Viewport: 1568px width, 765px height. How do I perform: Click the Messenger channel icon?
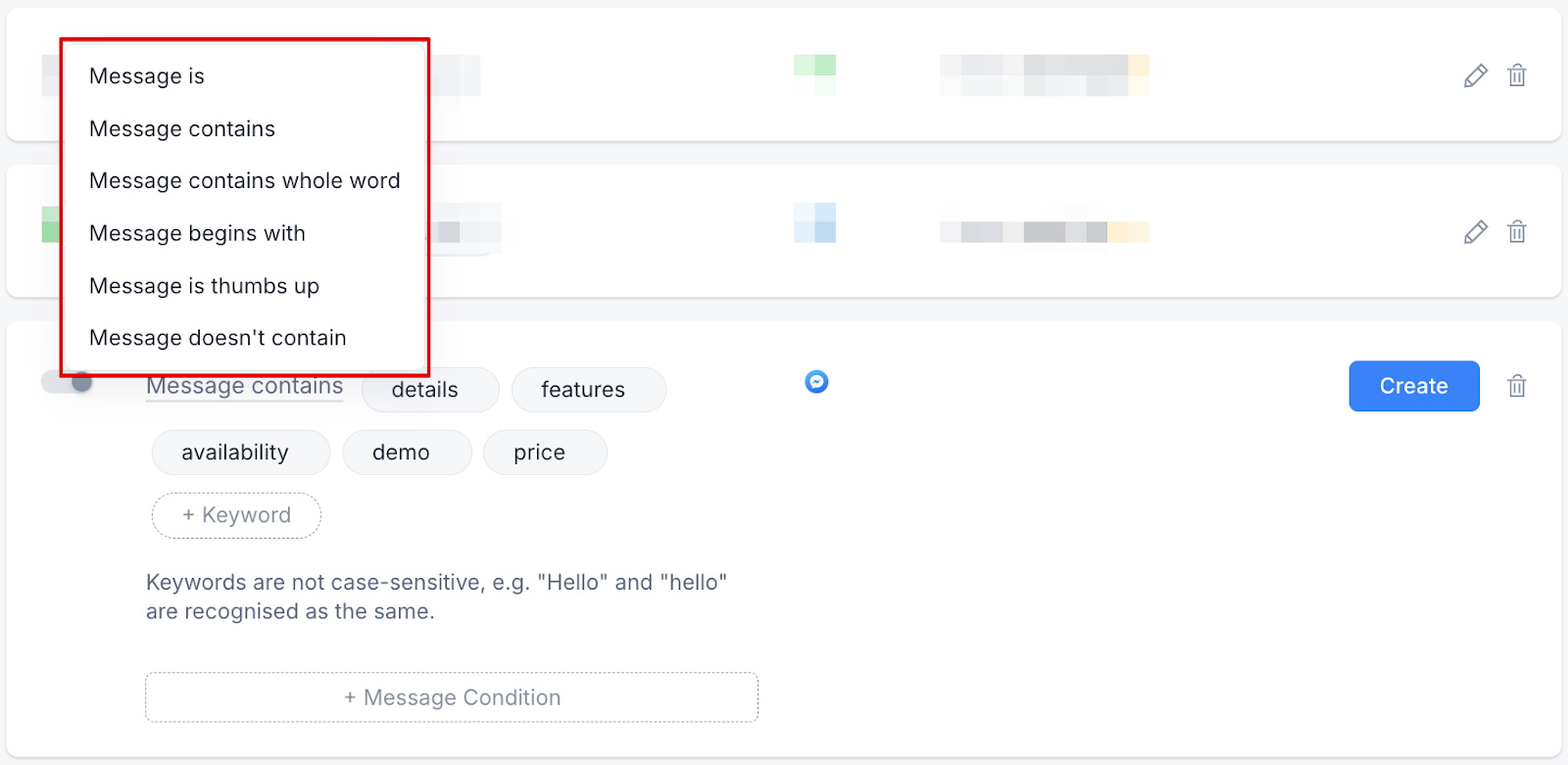tap(816, 382)
